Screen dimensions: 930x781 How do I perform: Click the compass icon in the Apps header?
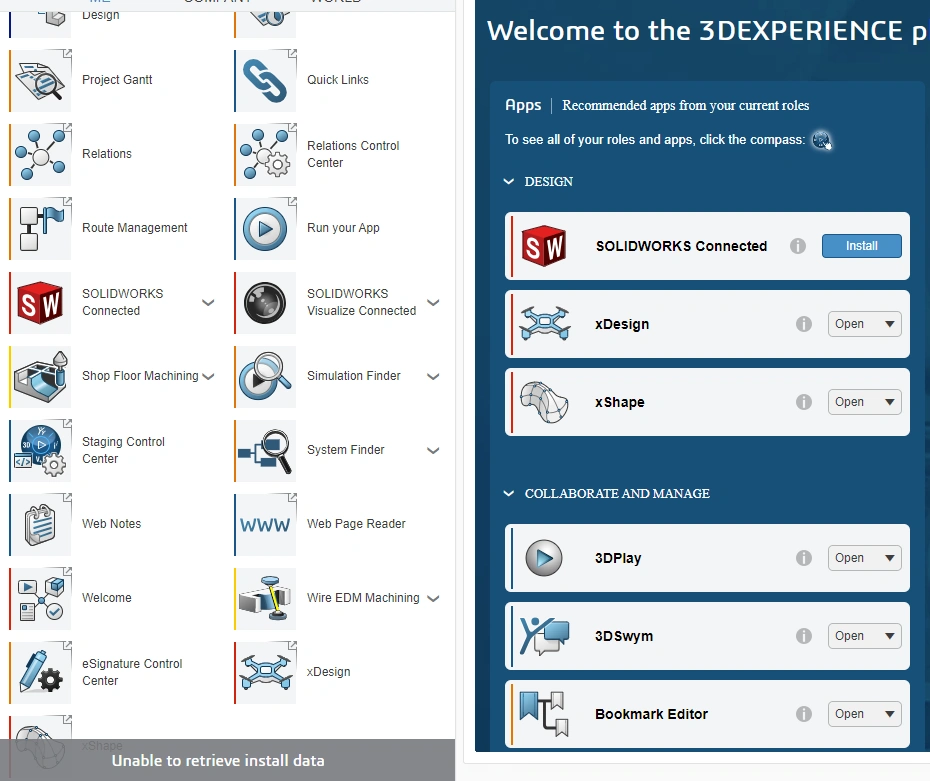(821, 141)
